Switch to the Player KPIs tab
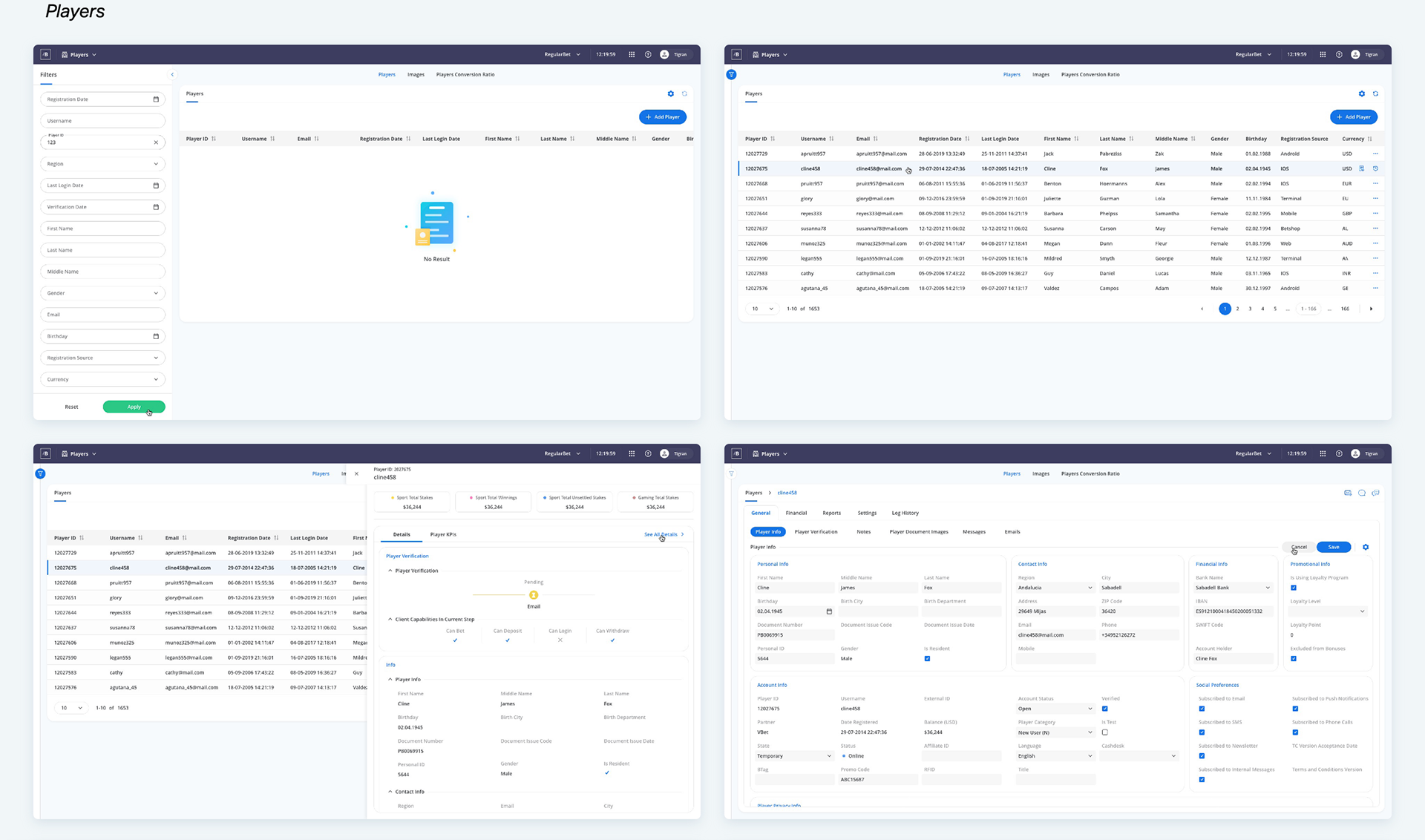 pos(443,534)
